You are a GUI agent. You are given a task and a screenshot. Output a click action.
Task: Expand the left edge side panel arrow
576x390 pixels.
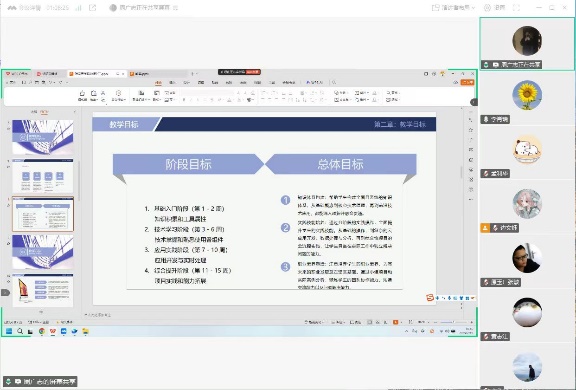[5, 292]
